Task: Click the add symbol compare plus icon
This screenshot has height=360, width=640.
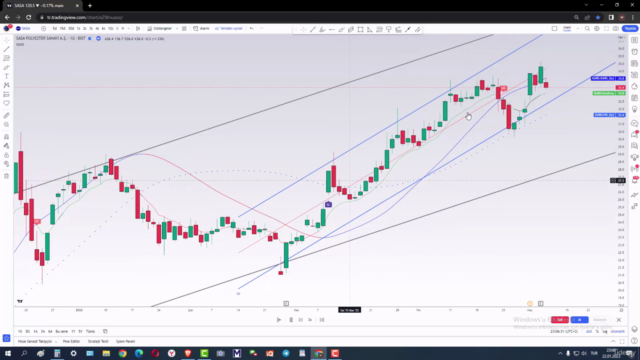Action: coord(43,29)
